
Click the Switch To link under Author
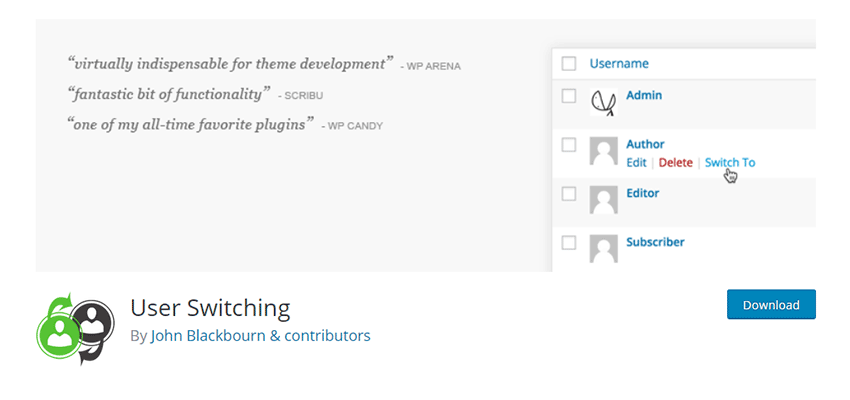pos(730,162)
